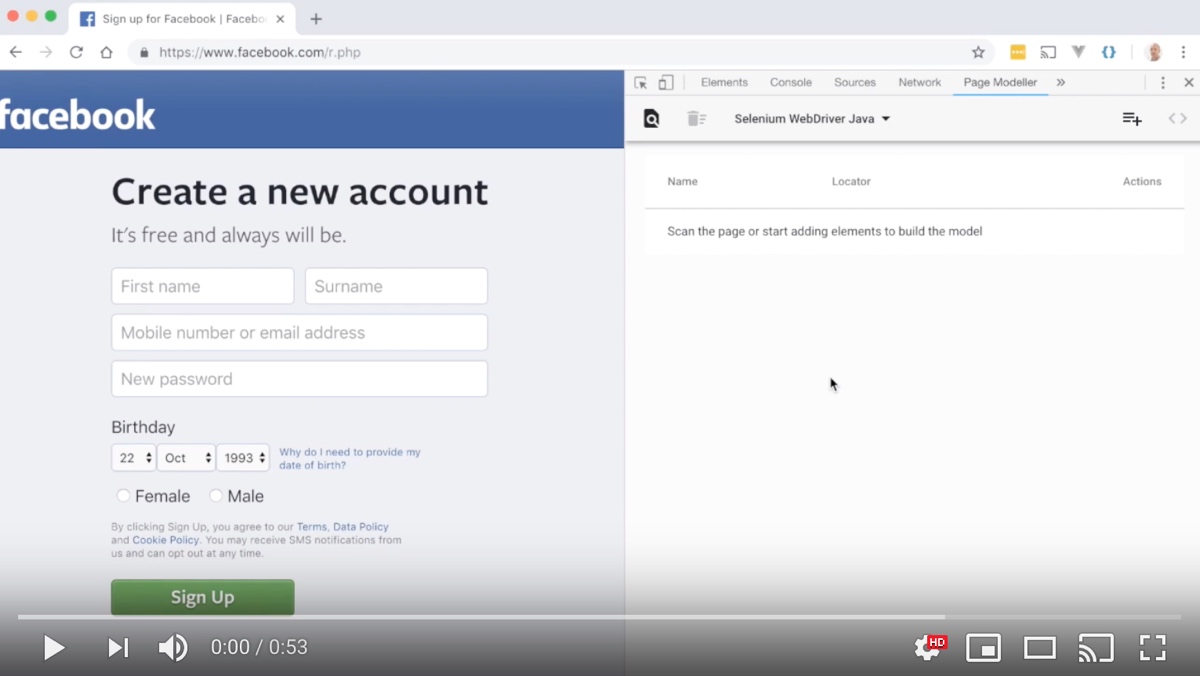Toggle the device toolbar in DevTools
This screenshot has width=1200, height=676.
coord(666,83)
